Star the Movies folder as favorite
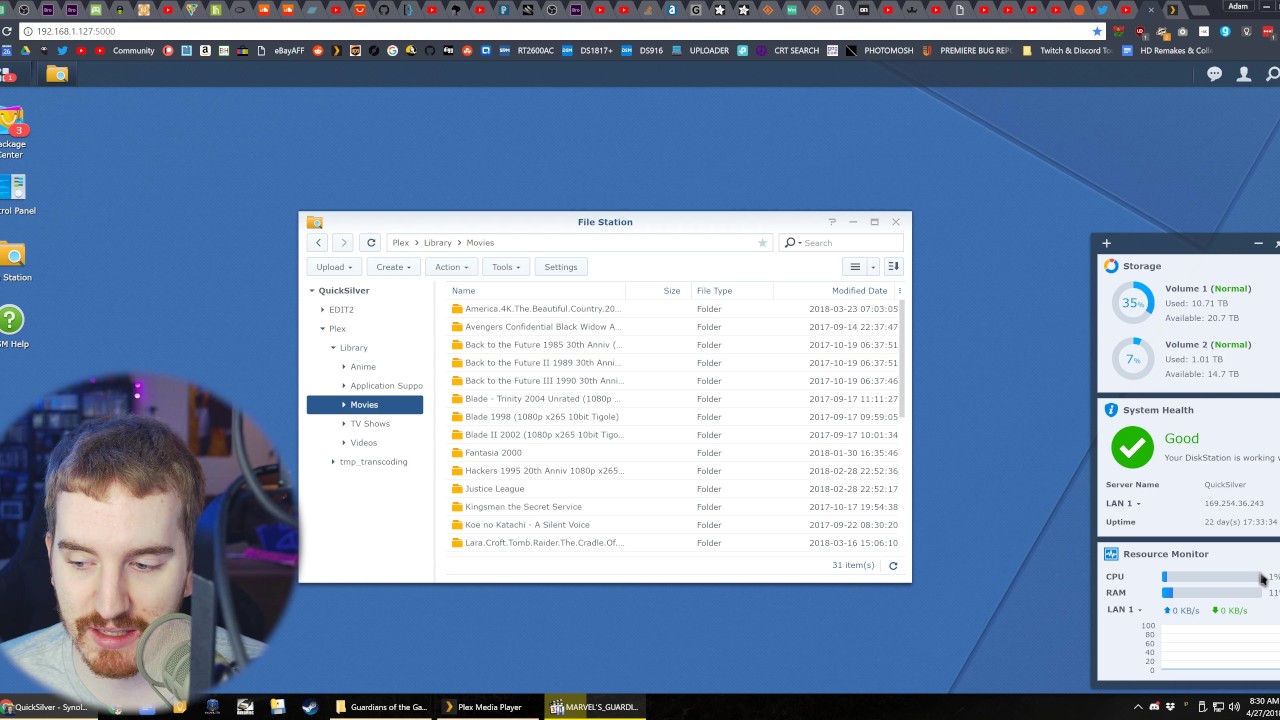Screen dimensions: 1280x720 pyautogui.click(x=762, y=242)
